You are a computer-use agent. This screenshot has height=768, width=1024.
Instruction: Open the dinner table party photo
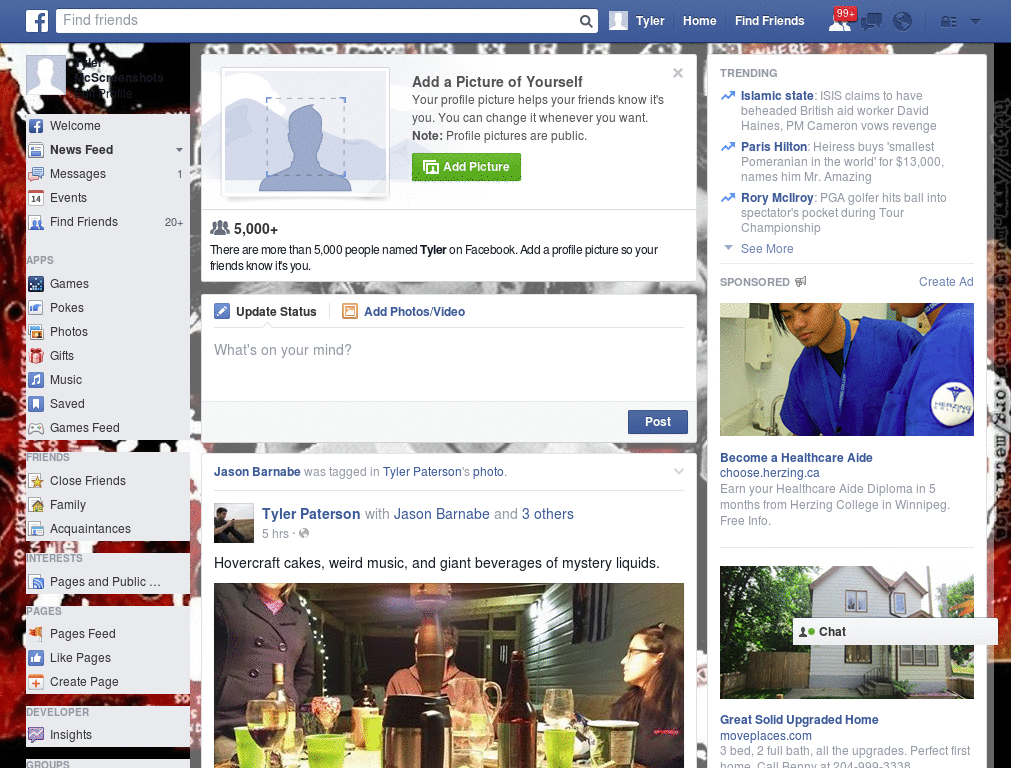click(x=449, y=675)
